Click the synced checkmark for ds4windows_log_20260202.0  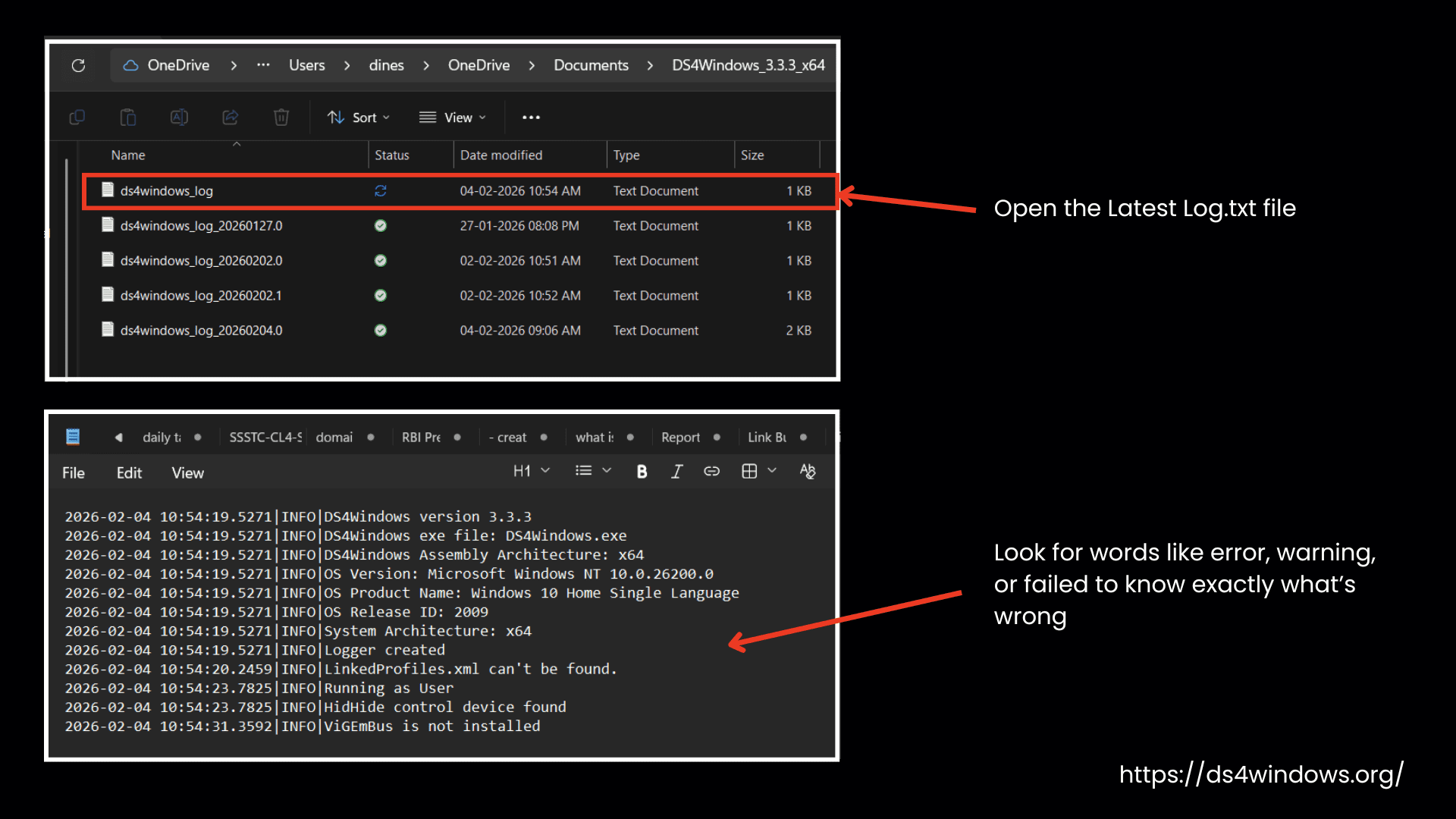[x=381, y=261]
